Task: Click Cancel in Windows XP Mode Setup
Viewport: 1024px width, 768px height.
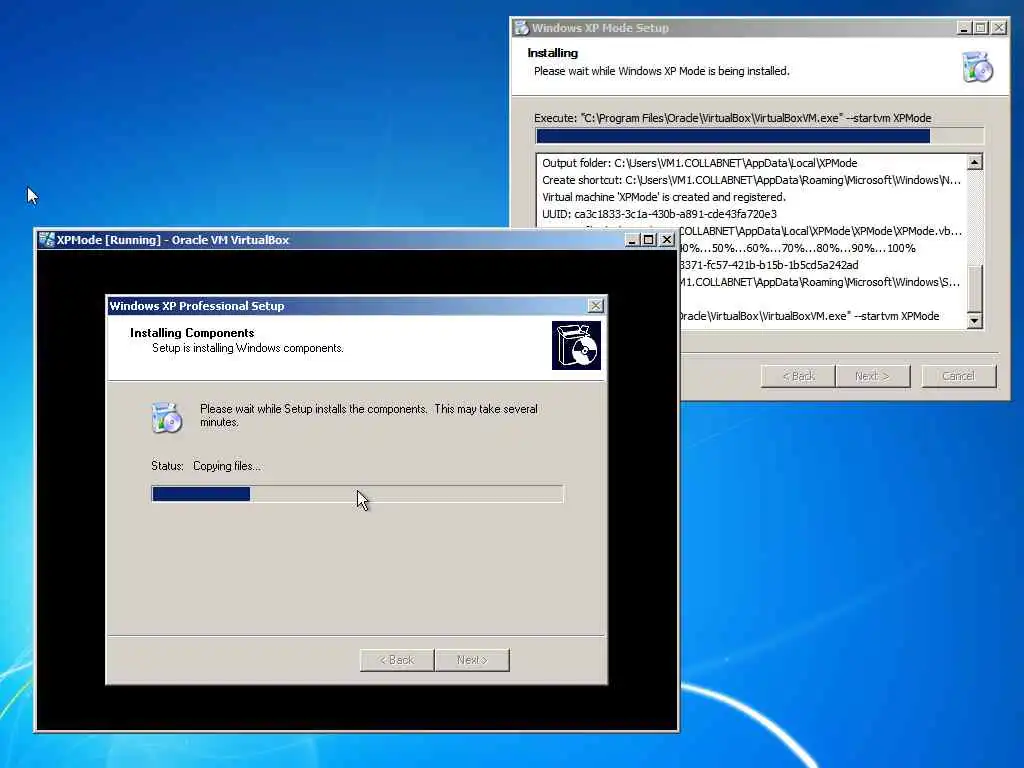Action: tap(959, 376)
